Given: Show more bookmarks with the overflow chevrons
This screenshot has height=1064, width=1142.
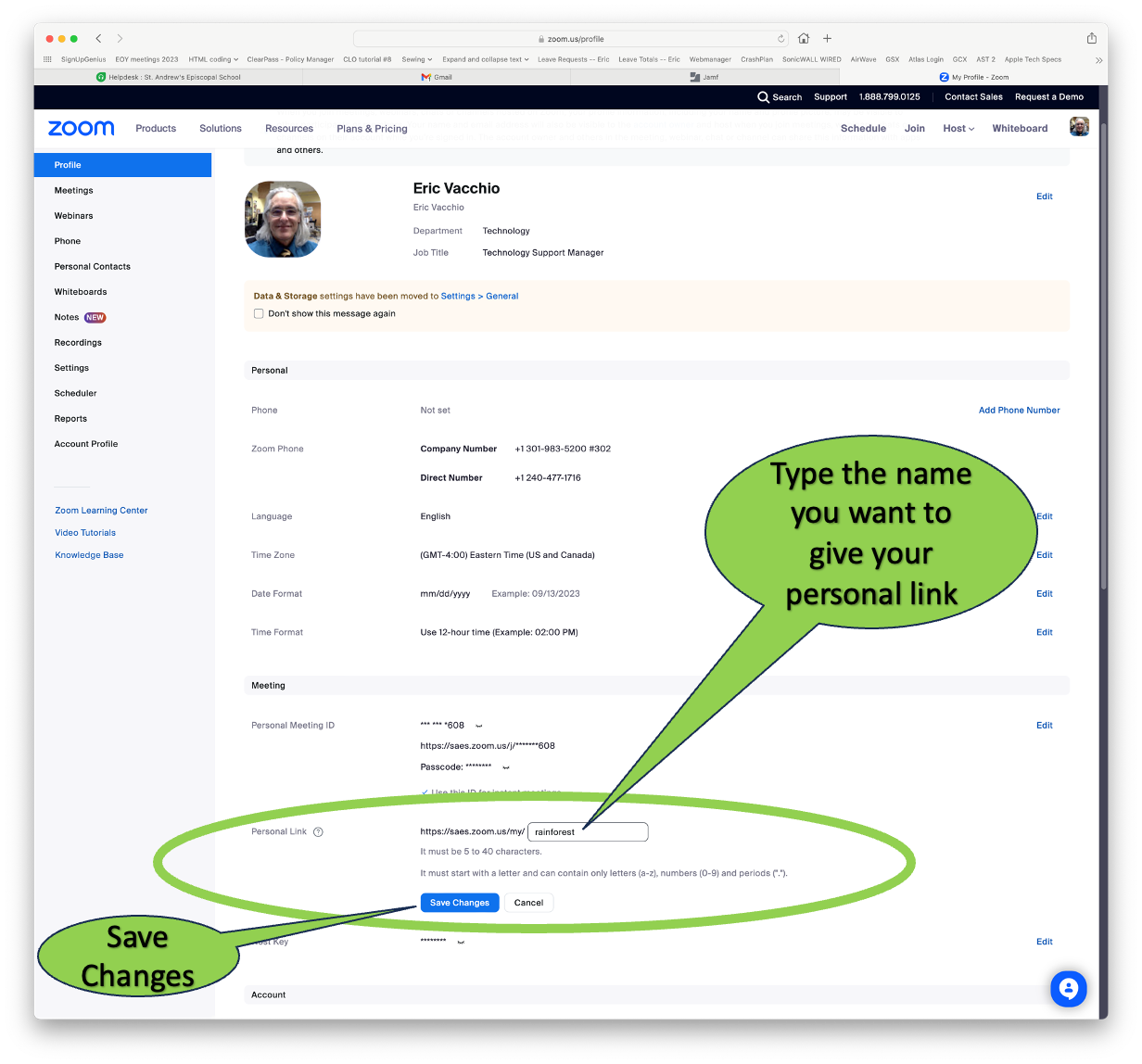Looking at the screenshot, I should (1098, 59).
